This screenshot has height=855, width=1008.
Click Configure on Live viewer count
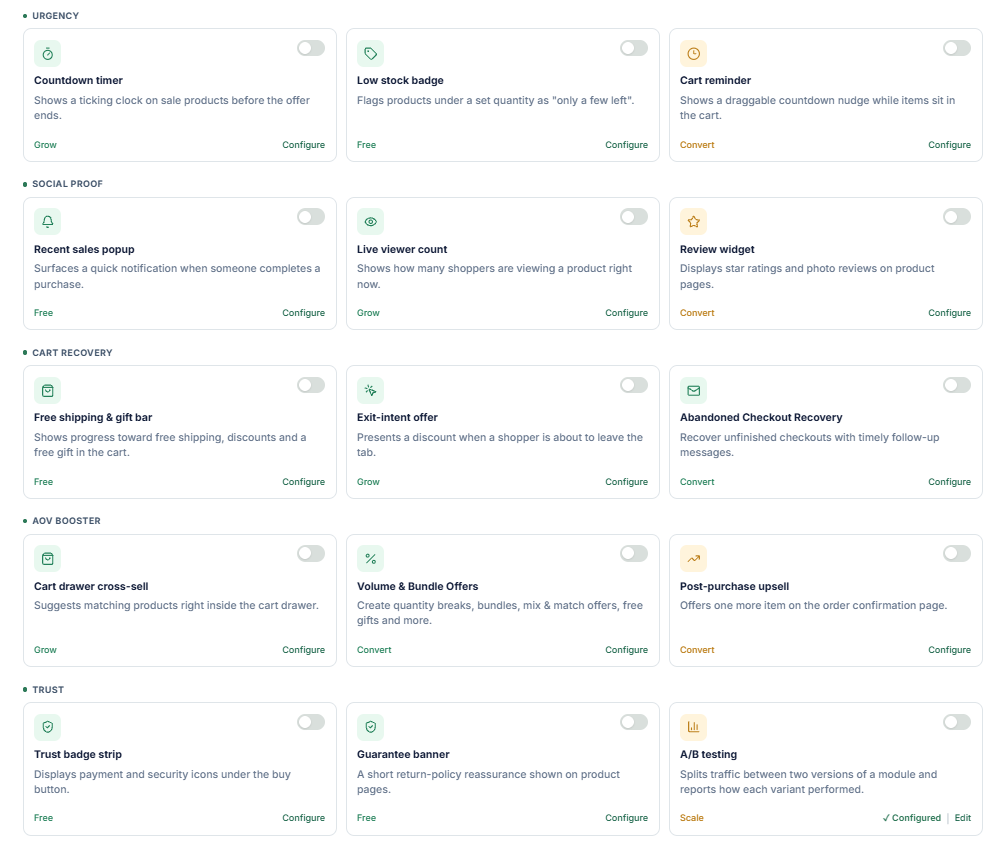[626, 313]
